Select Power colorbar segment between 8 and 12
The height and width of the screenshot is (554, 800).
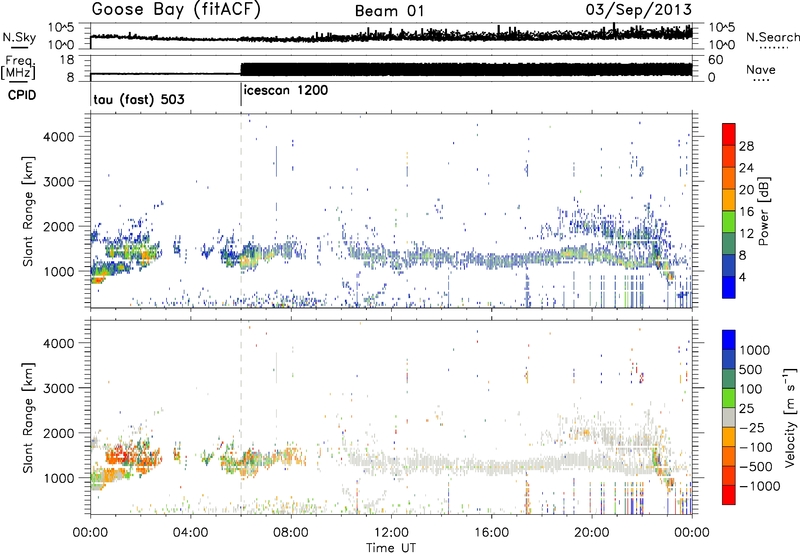[x=729, y=244]
